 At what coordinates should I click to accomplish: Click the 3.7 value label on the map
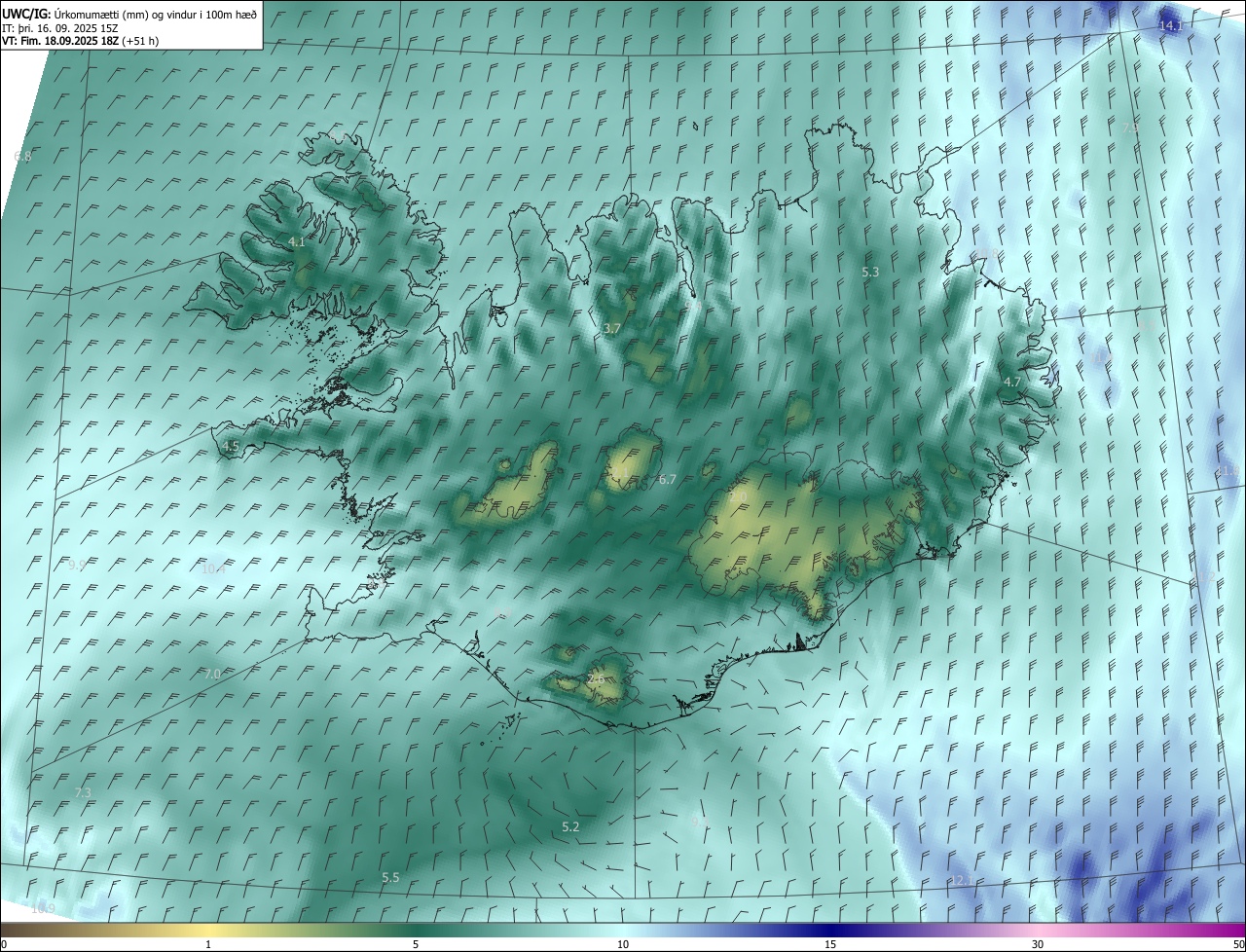pyautogui.click(x=611, y=329)
